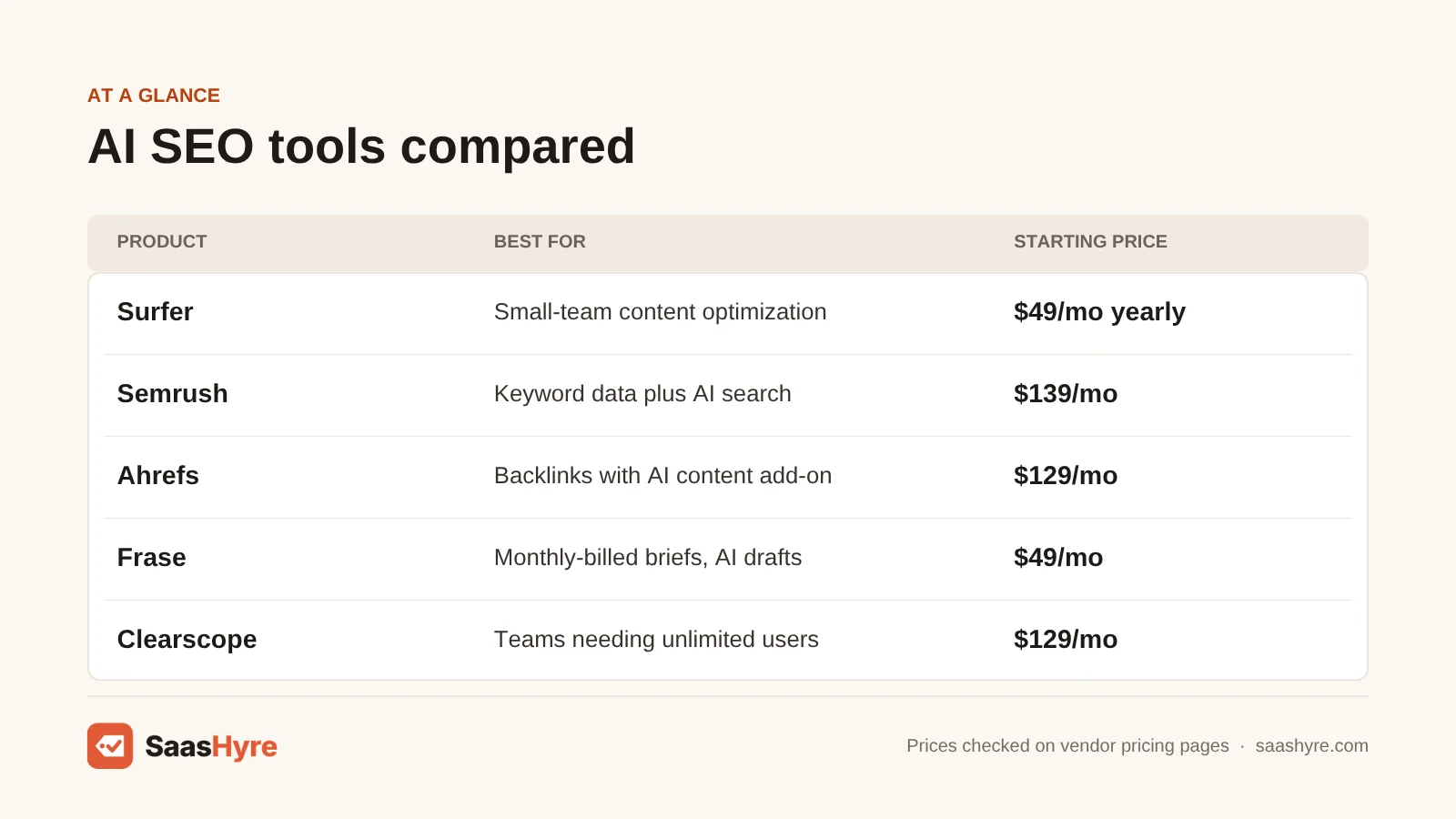Image resolution: width=1456 pixels, height=819 pixels.
Task: Click the SaasHyre brand name text
Action: [211, 747]
